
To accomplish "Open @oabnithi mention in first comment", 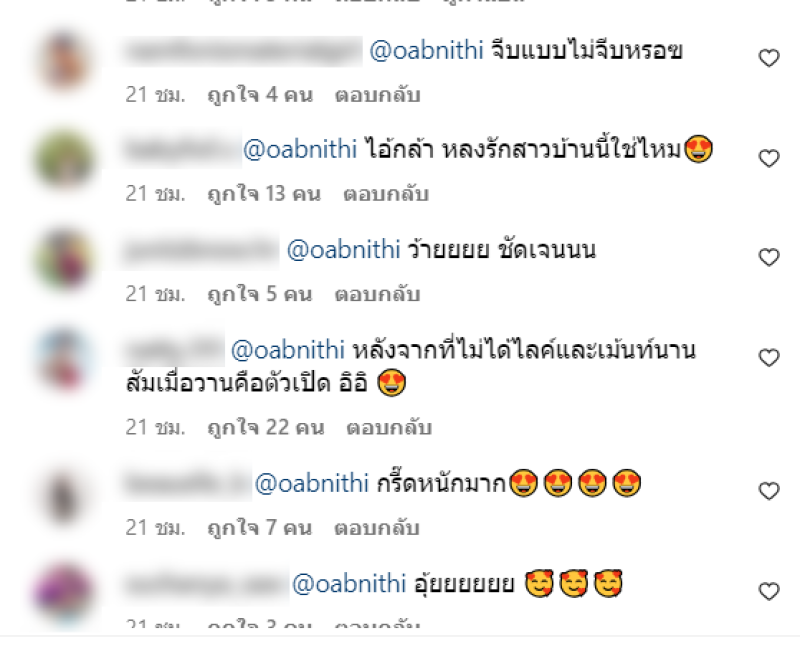I will click(x=426, y=51).
